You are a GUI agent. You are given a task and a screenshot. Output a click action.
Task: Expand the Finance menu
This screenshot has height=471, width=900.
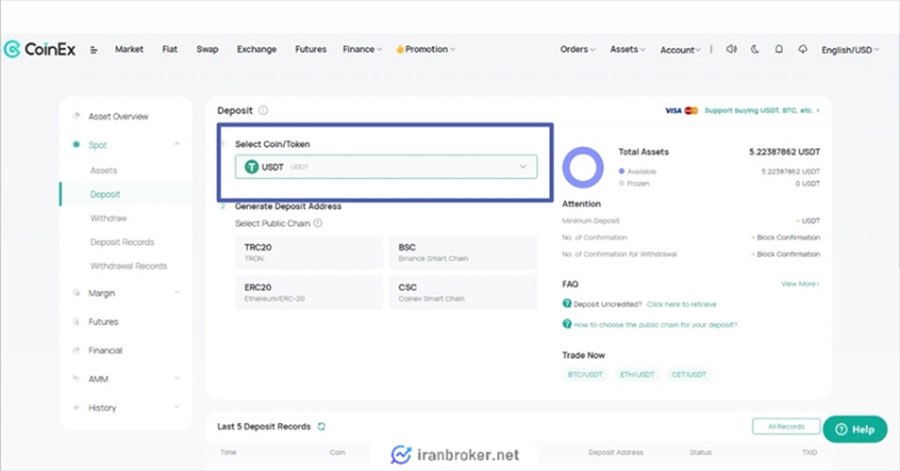pos(362,49)
